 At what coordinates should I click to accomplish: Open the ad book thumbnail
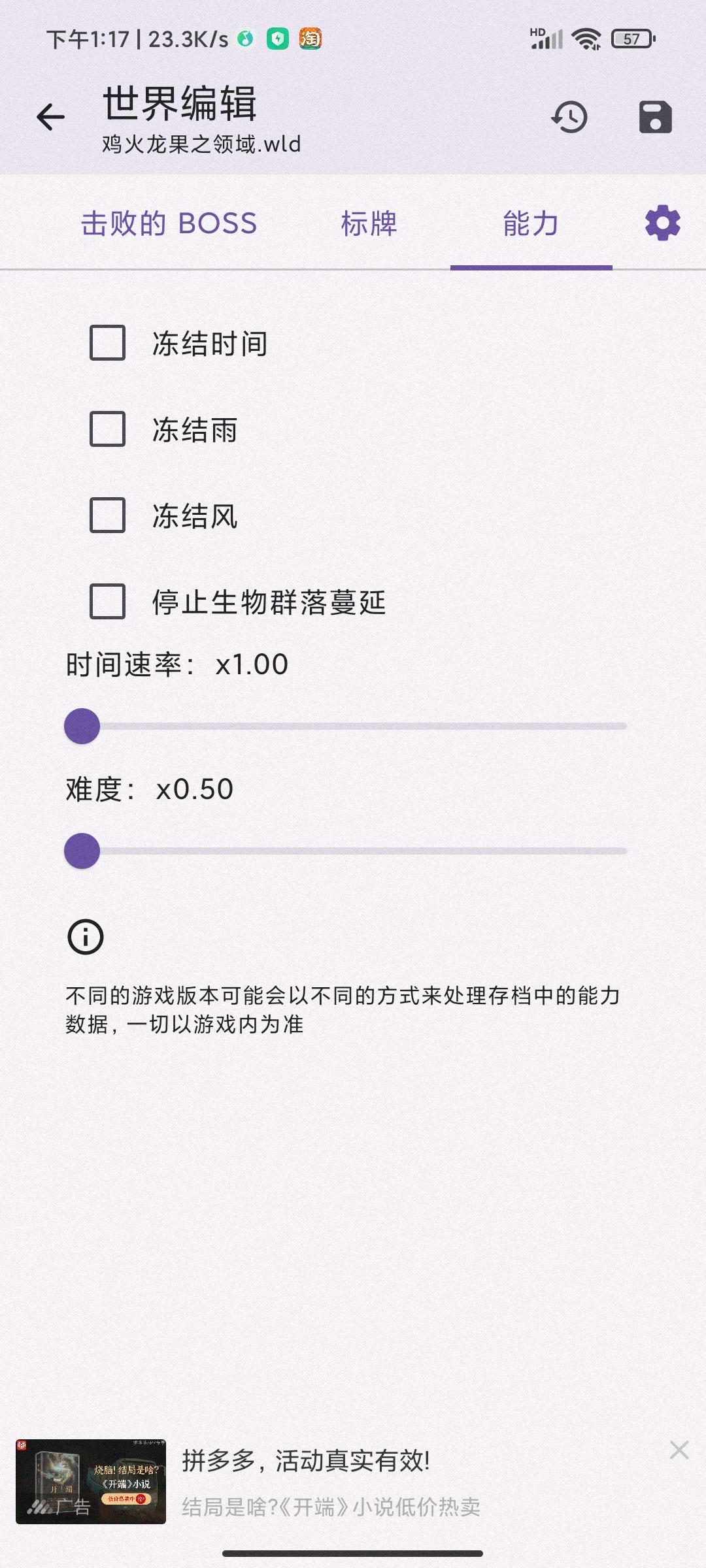tap(91, 1481)
